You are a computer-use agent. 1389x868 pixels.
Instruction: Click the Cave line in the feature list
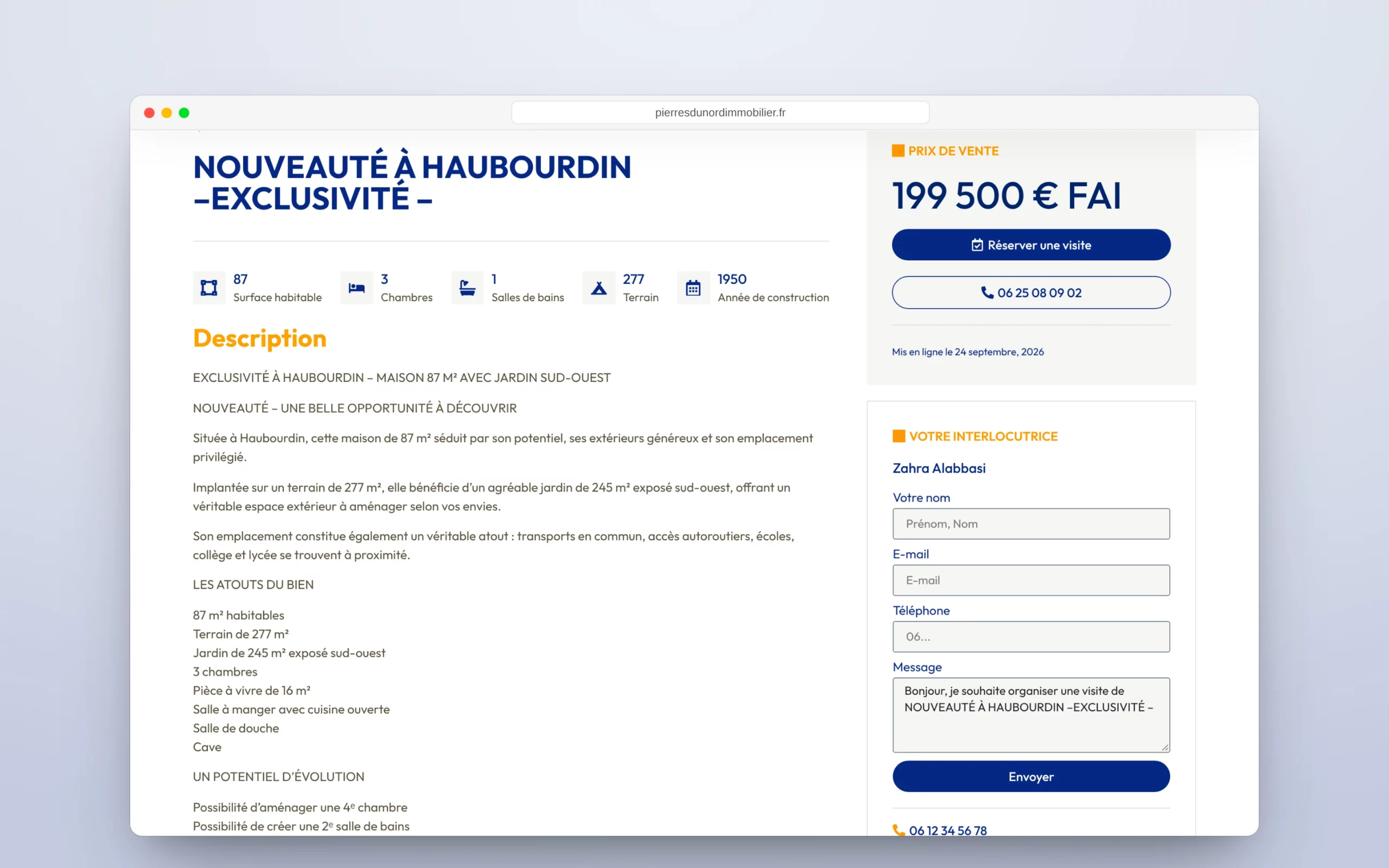click(207, 747)
